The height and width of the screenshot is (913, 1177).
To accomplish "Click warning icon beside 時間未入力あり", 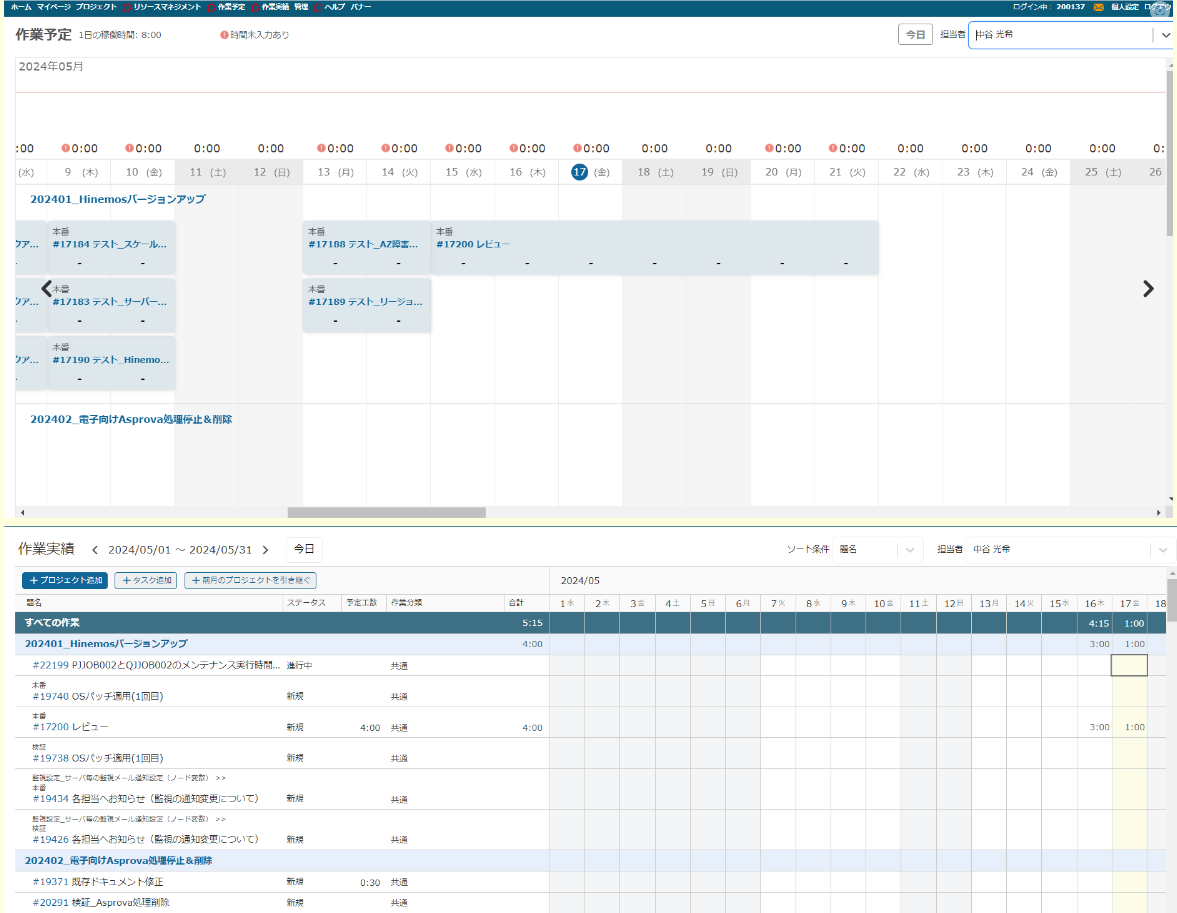I will click(x=224, y=35).
